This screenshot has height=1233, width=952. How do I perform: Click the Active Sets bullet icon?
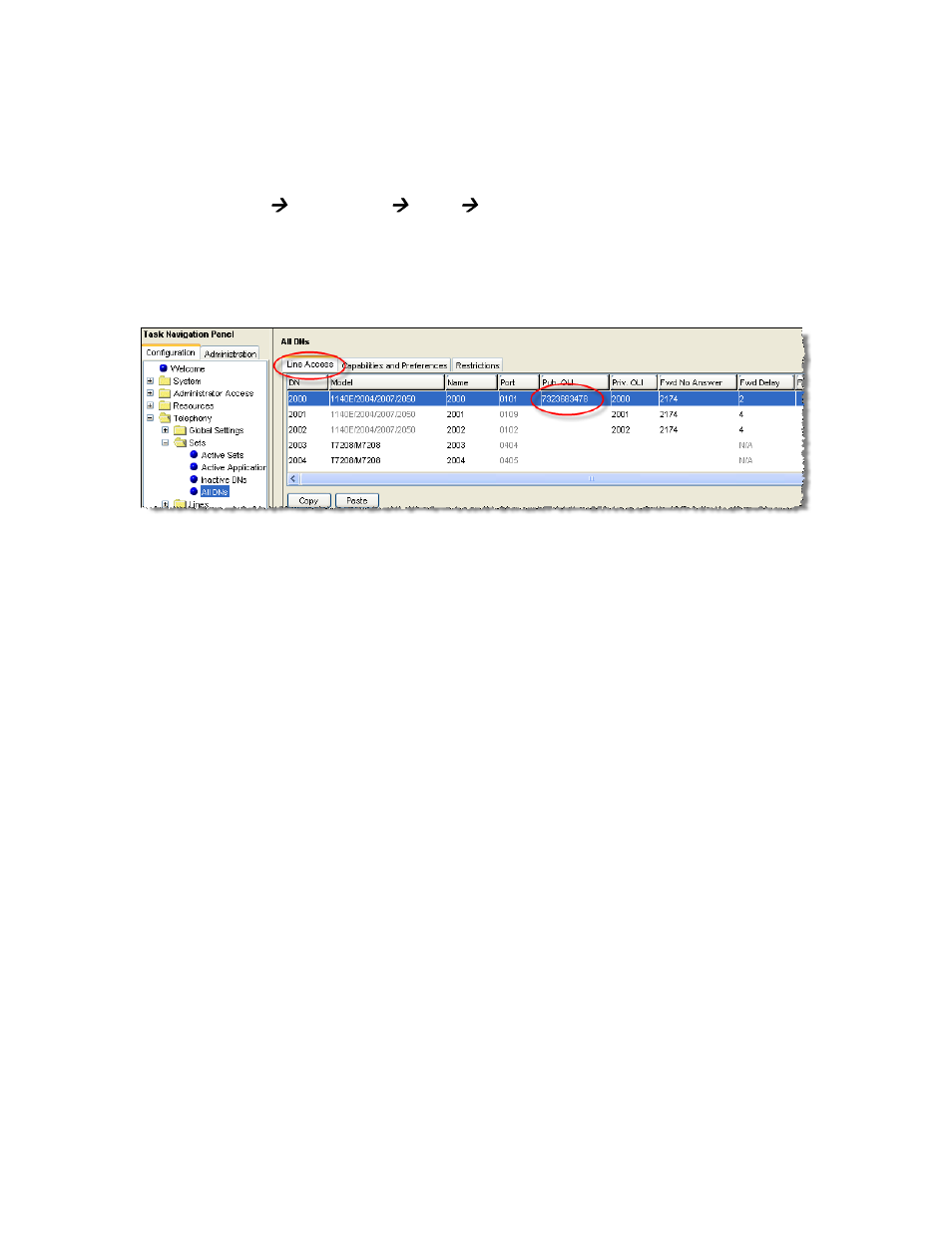(x=194, y=454)
